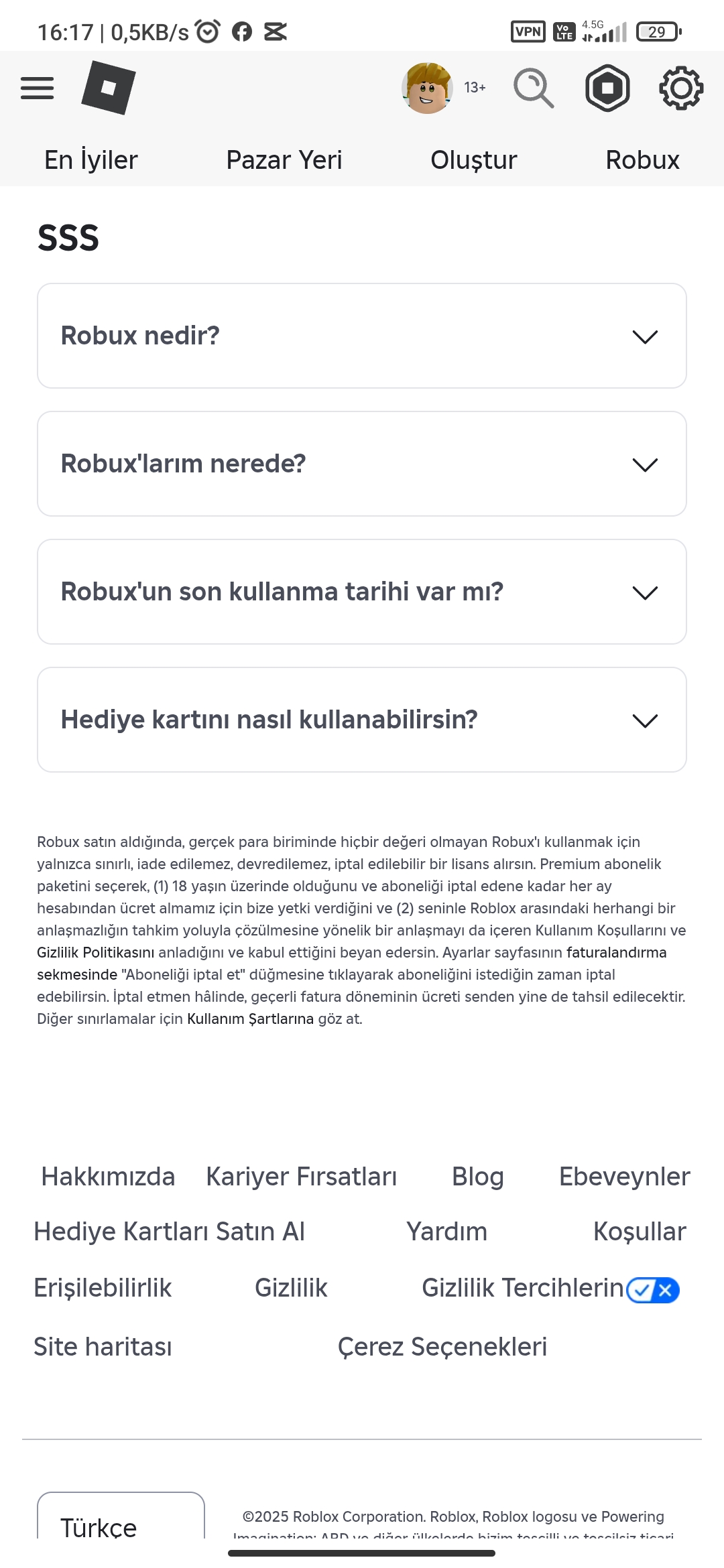Tap the Robux hexagon icon
Image resolution: width=724 pixels, height=1568 pixels.
607,88
